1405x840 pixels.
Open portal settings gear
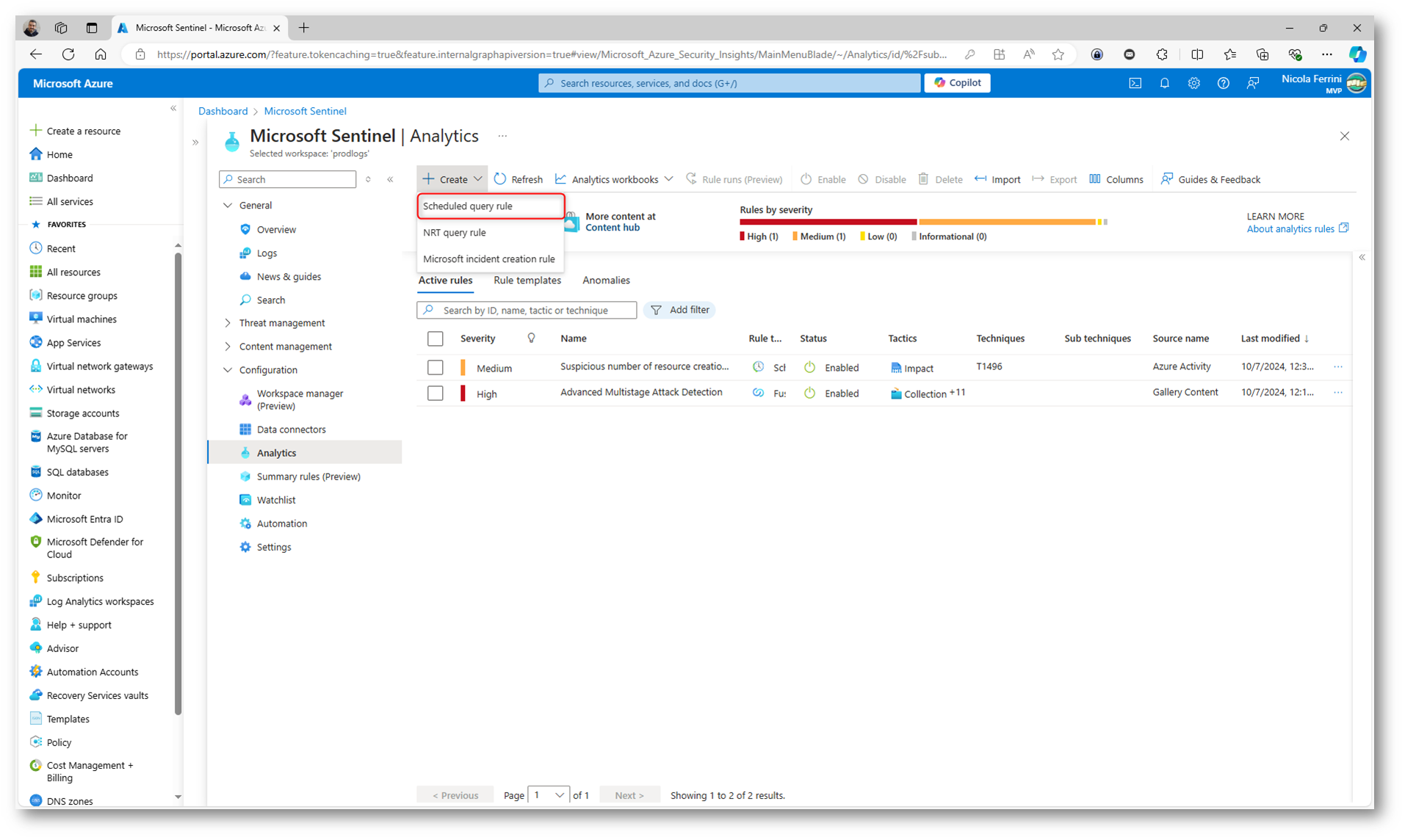1193,83
